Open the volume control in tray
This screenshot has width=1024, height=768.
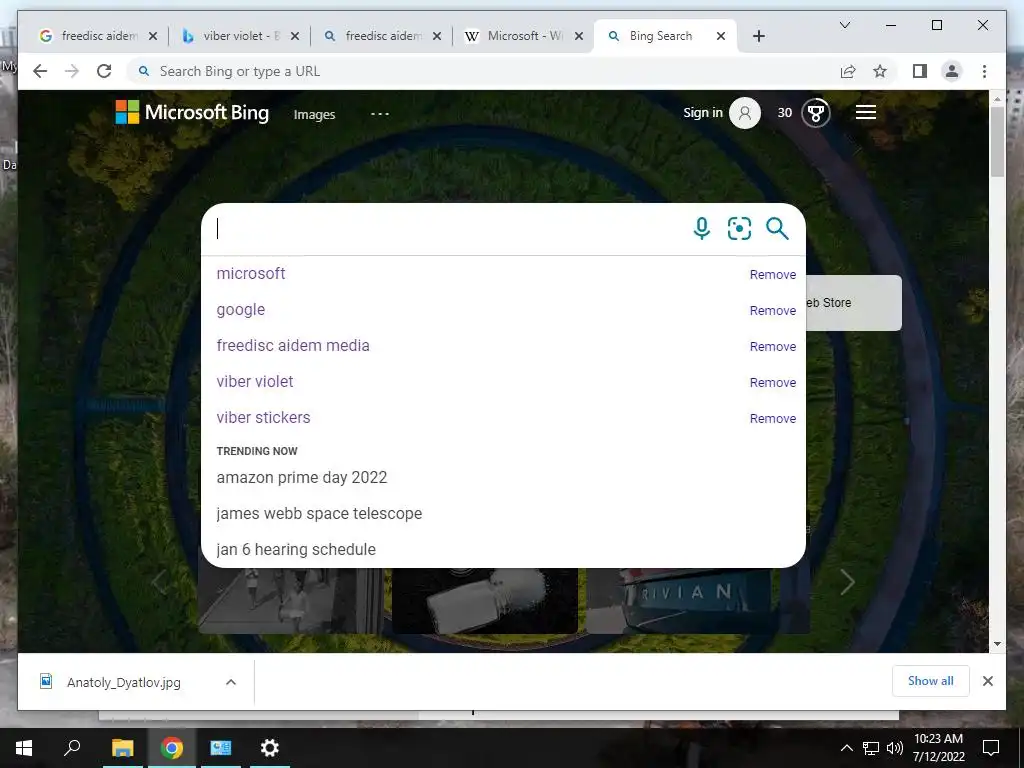895,748
